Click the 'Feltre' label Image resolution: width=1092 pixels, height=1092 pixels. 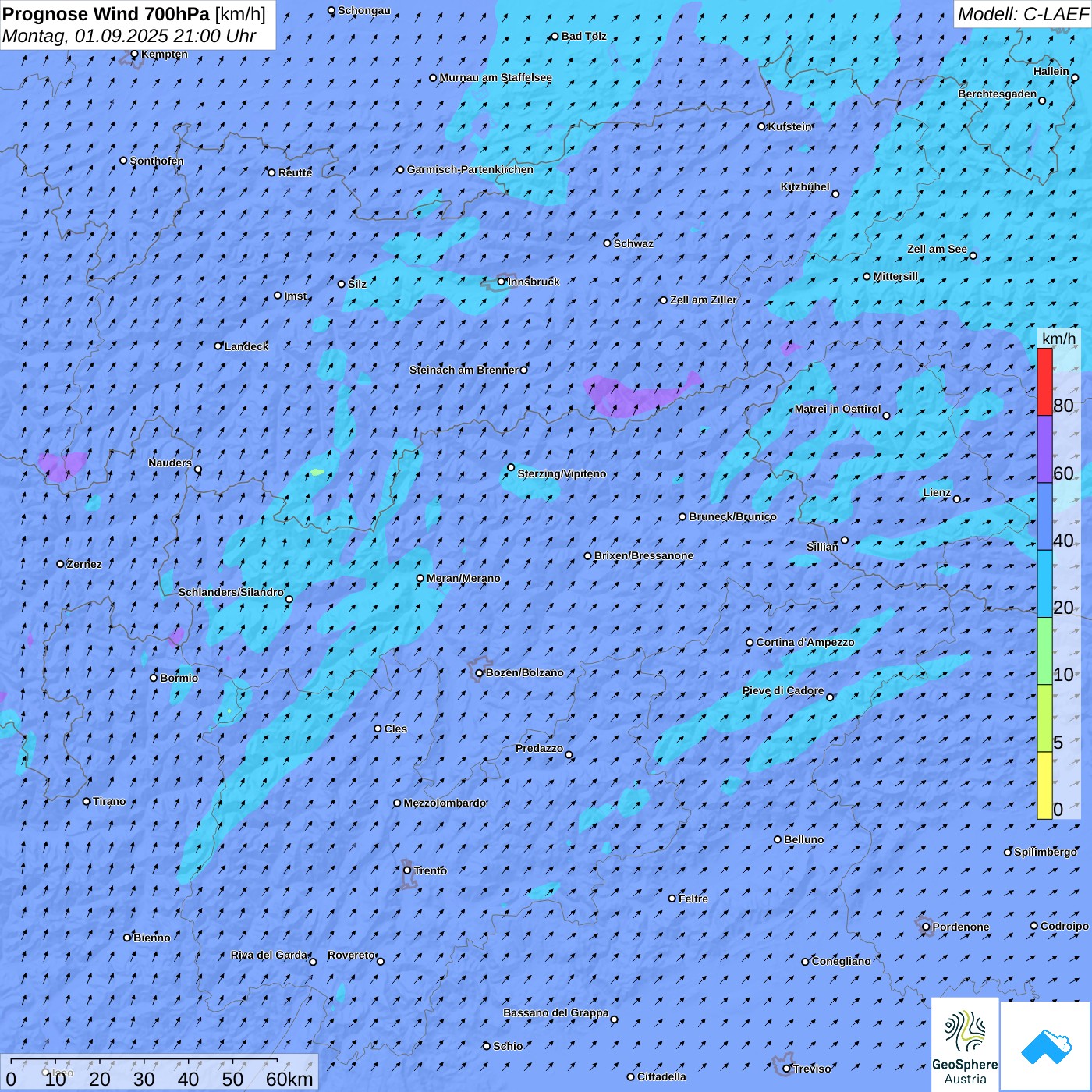click(x=693, y=899)
